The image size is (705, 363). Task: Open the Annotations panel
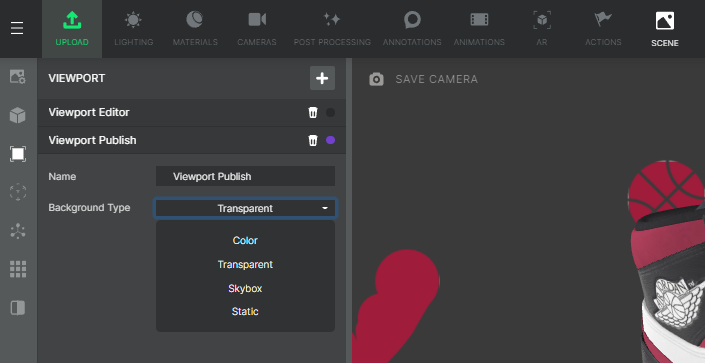(412, 29)
